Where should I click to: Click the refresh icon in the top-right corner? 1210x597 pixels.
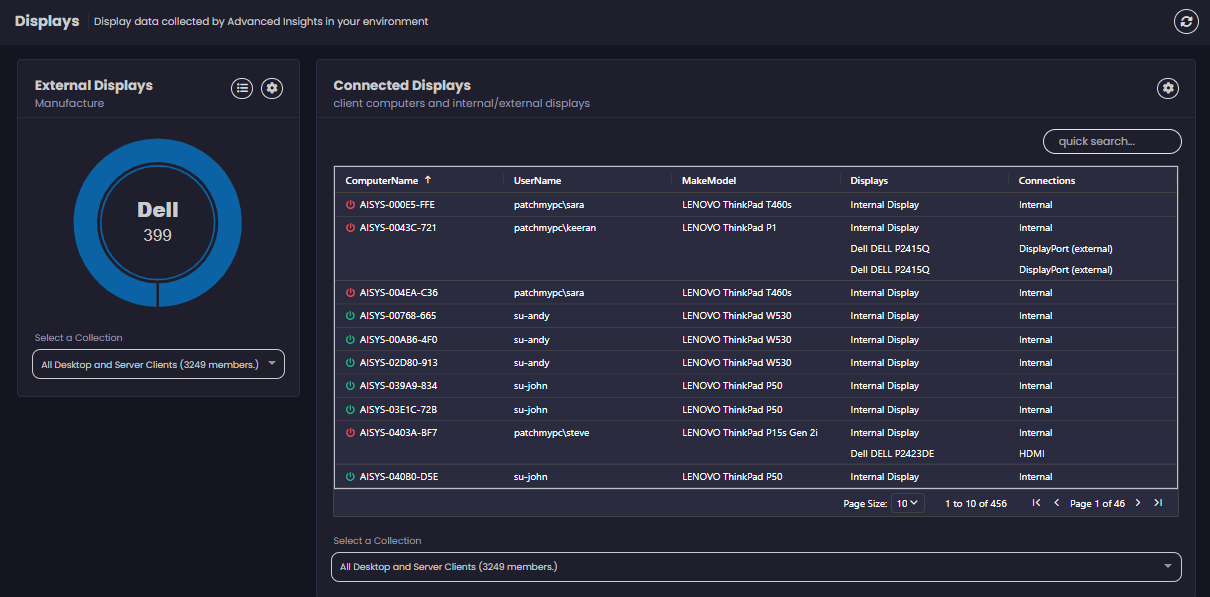1186,22
